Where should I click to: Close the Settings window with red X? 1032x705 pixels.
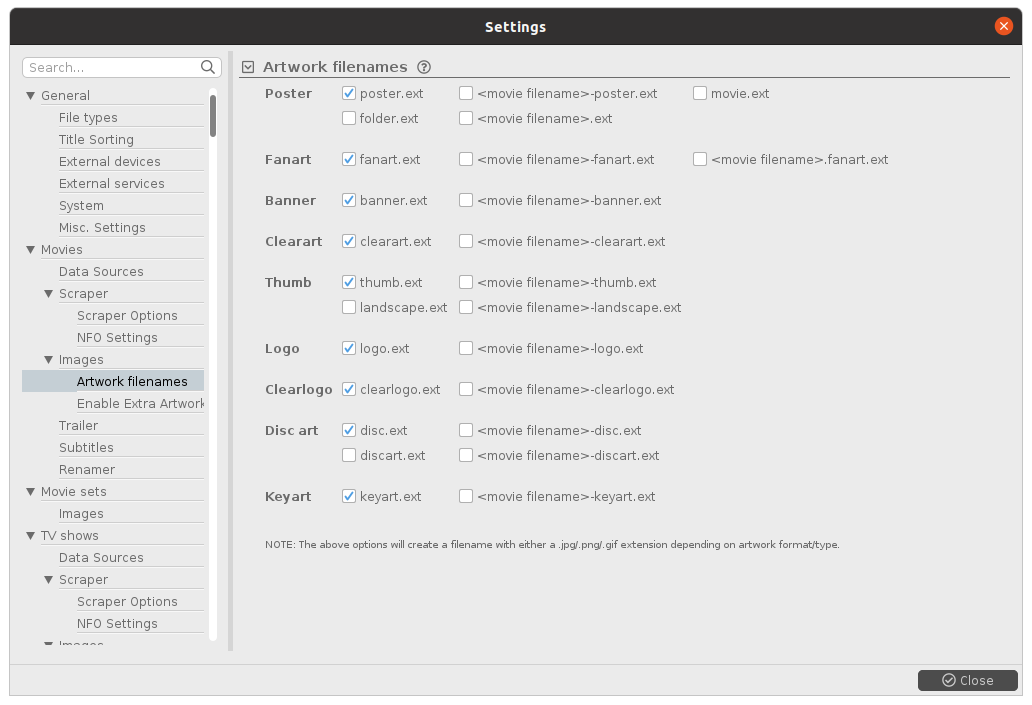pyautogui.click(x=1004, y=27)
